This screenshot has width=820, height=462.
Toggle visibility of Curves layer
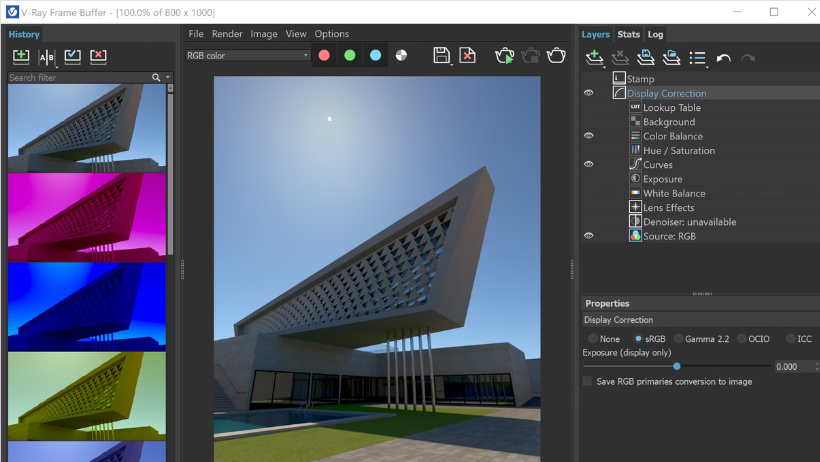pyautogui.click(x=588, y=164)
